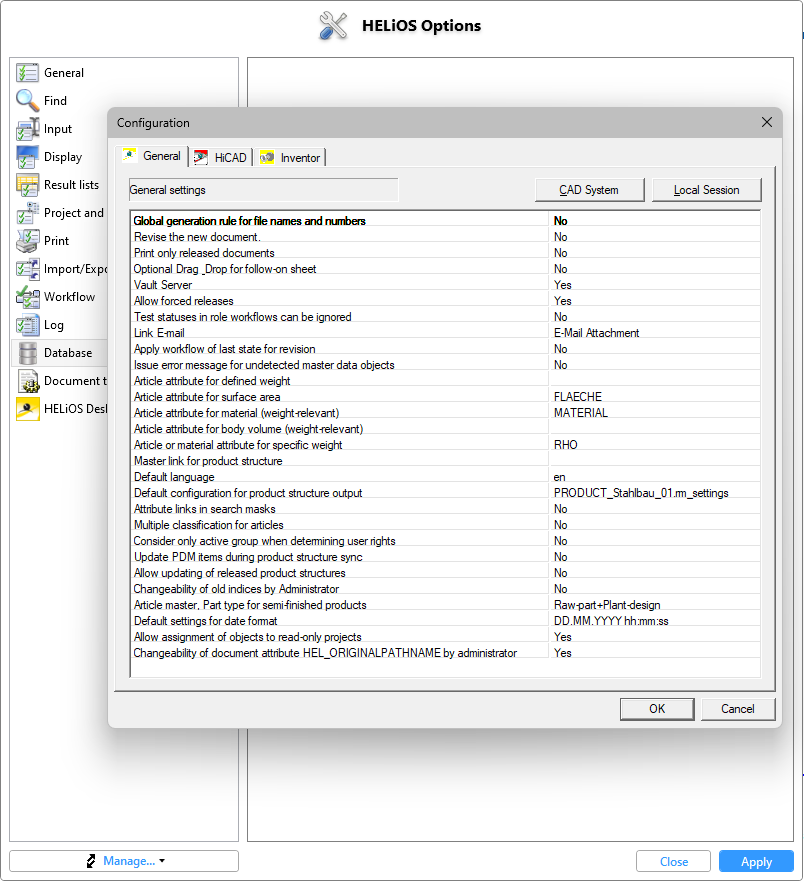The image size is (804, 882).
Task: Click Close in HELiOS Options
Action: [673, 862]
